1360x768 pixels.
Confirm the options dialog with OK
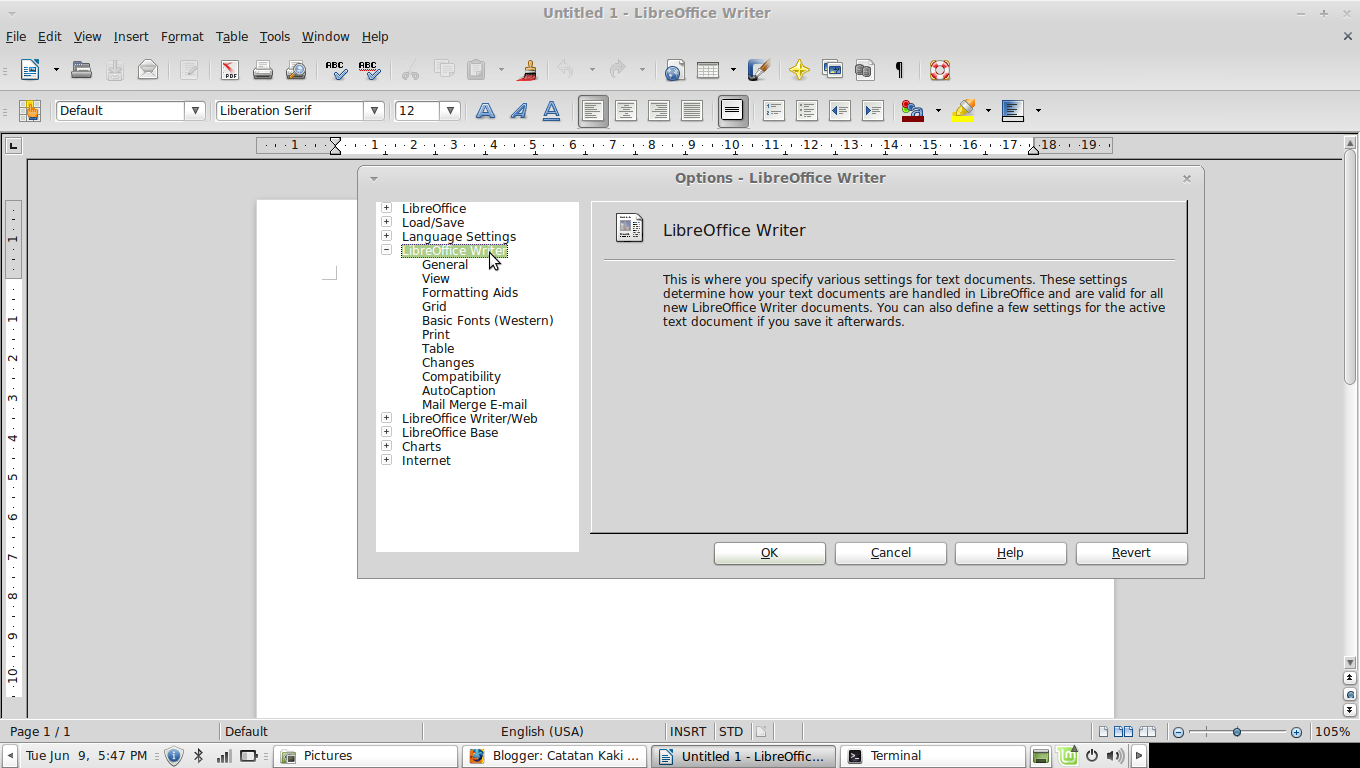pyautogui.click(x=769, y=552)
